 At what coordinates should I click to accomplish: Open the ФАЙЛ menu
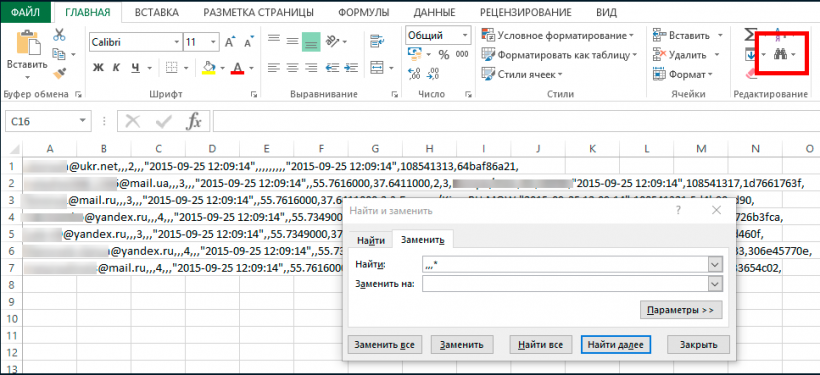tap(27, 12)
